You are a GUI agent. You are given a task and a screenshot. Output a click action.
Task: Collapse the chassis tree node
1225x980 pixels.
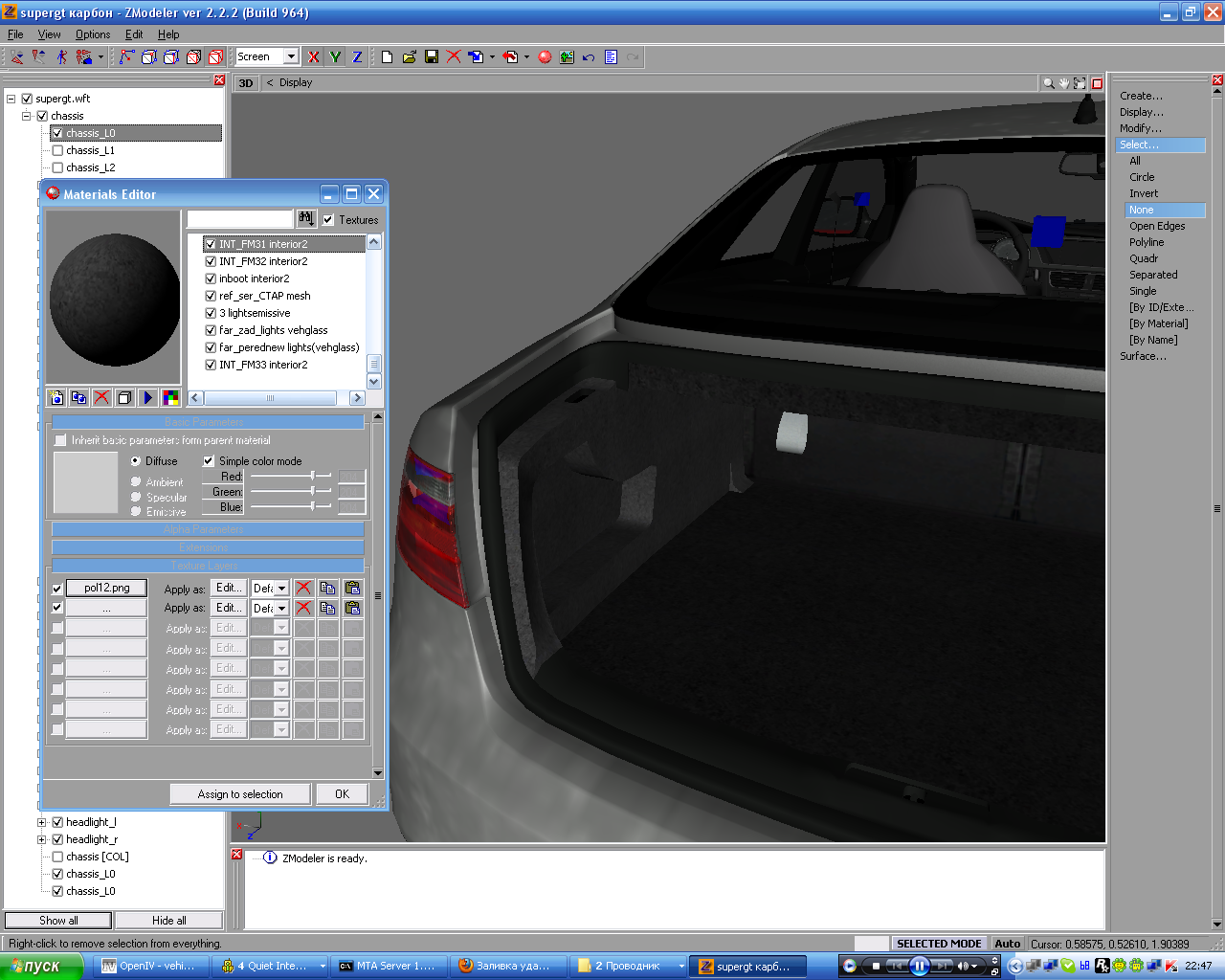pos(27,116)
